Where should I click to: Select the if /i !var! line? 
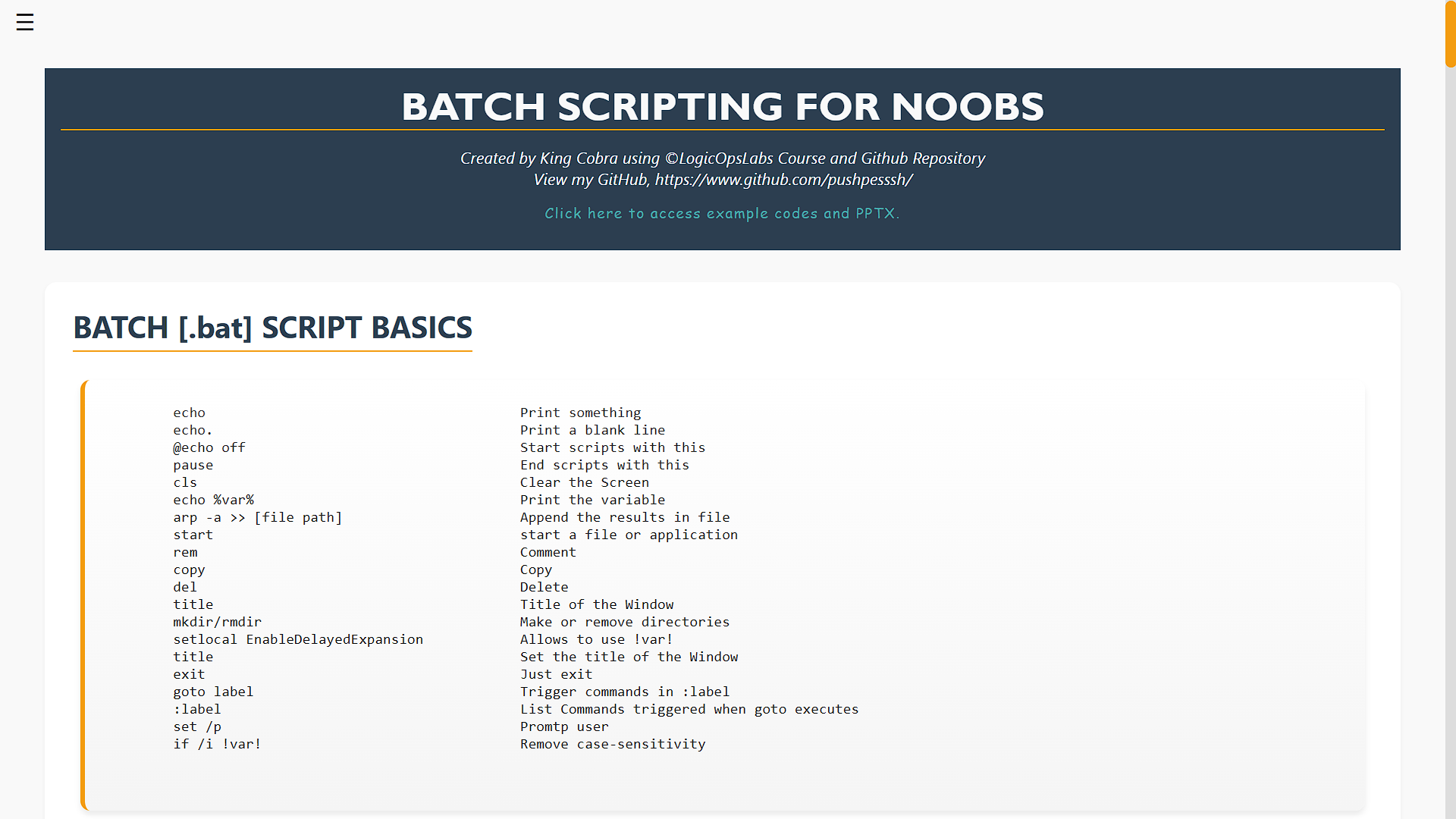pos(217,744)
